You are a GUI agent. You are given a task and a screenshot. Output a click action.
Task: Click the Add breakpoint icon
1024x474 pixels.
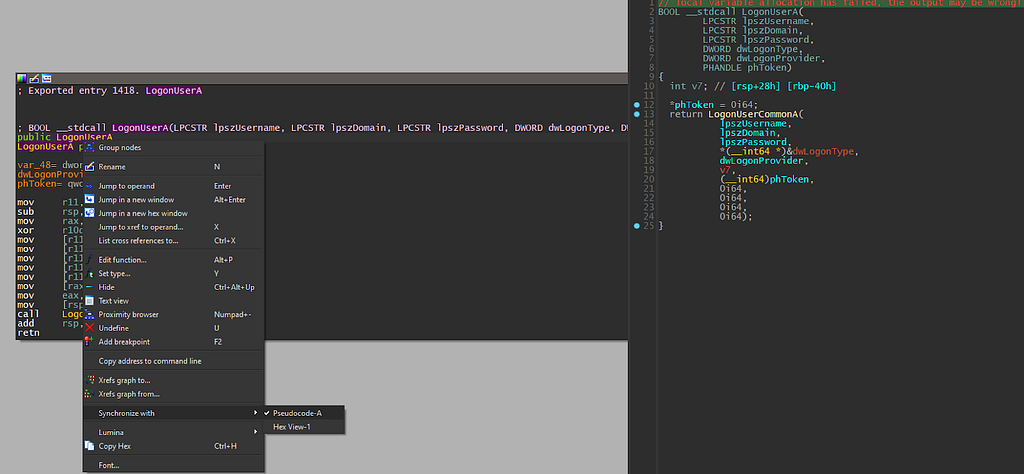(x=90, y=342)
